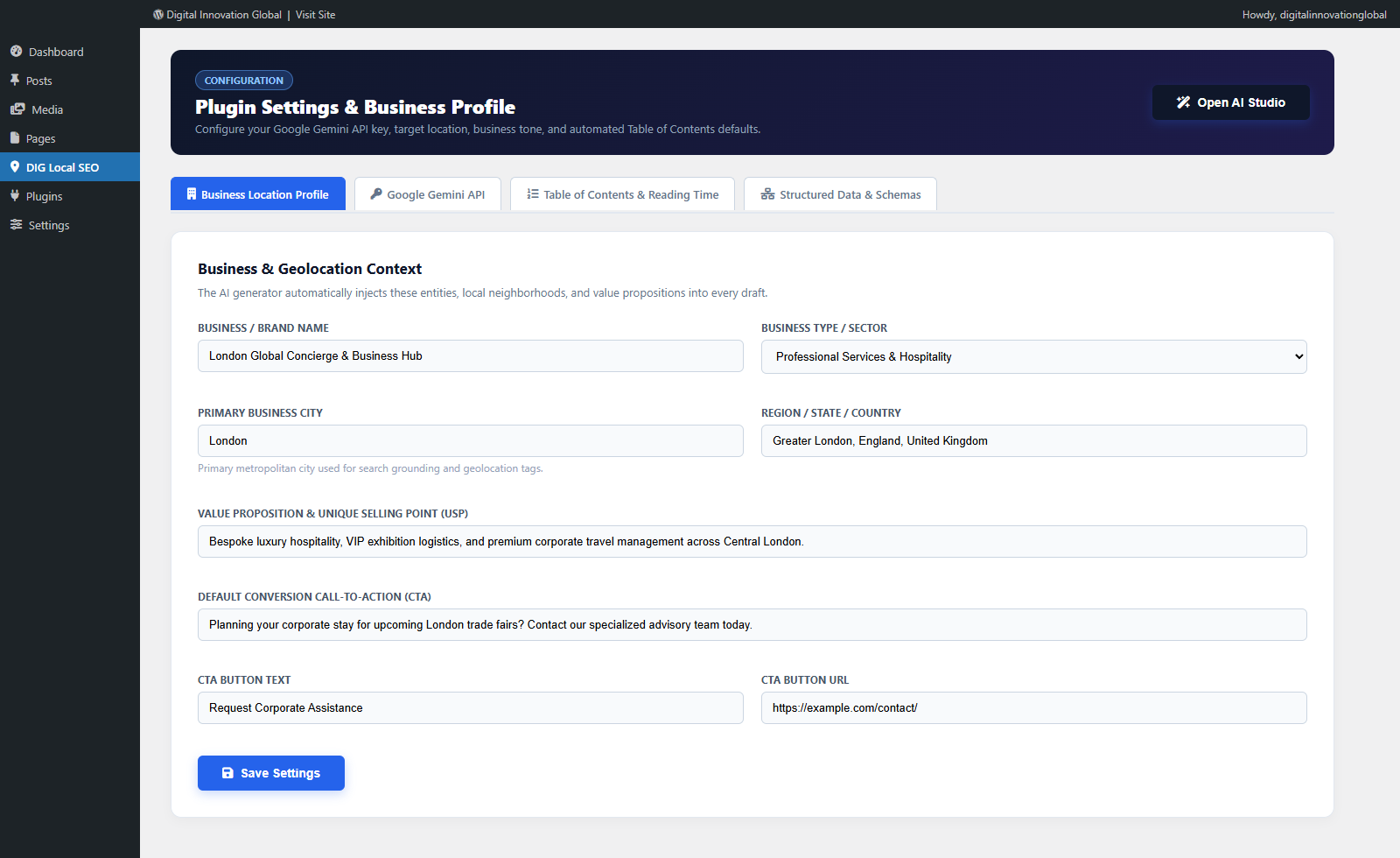Viewport: 1400px width, 858px height.
Task: Click the Dashboard gauge icon in sidebar
Action: (x=16, y=52)
